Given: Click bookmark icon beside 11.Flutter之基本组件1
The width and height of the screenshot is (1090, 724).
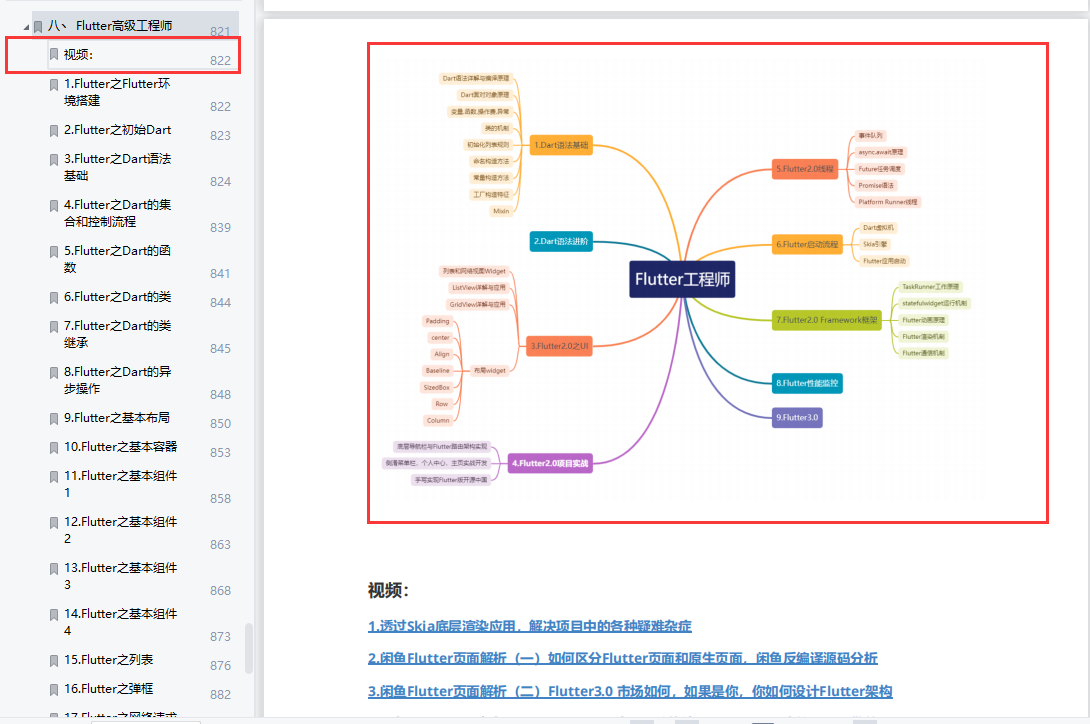Looking at the screenshot, I should (54, 476).
